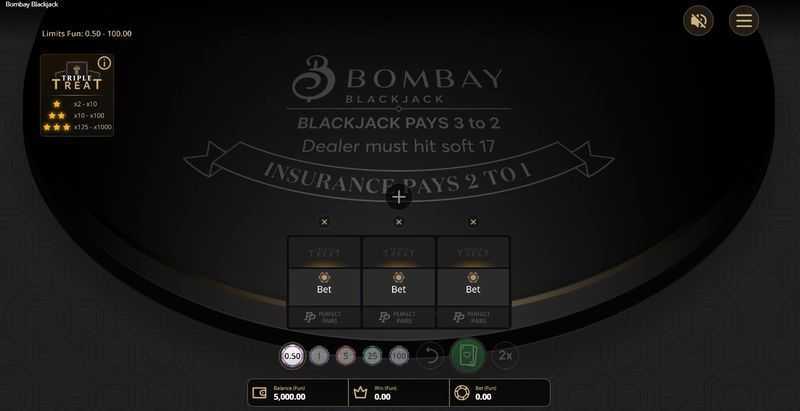Open the hamburger menu

tap(744, 21)
